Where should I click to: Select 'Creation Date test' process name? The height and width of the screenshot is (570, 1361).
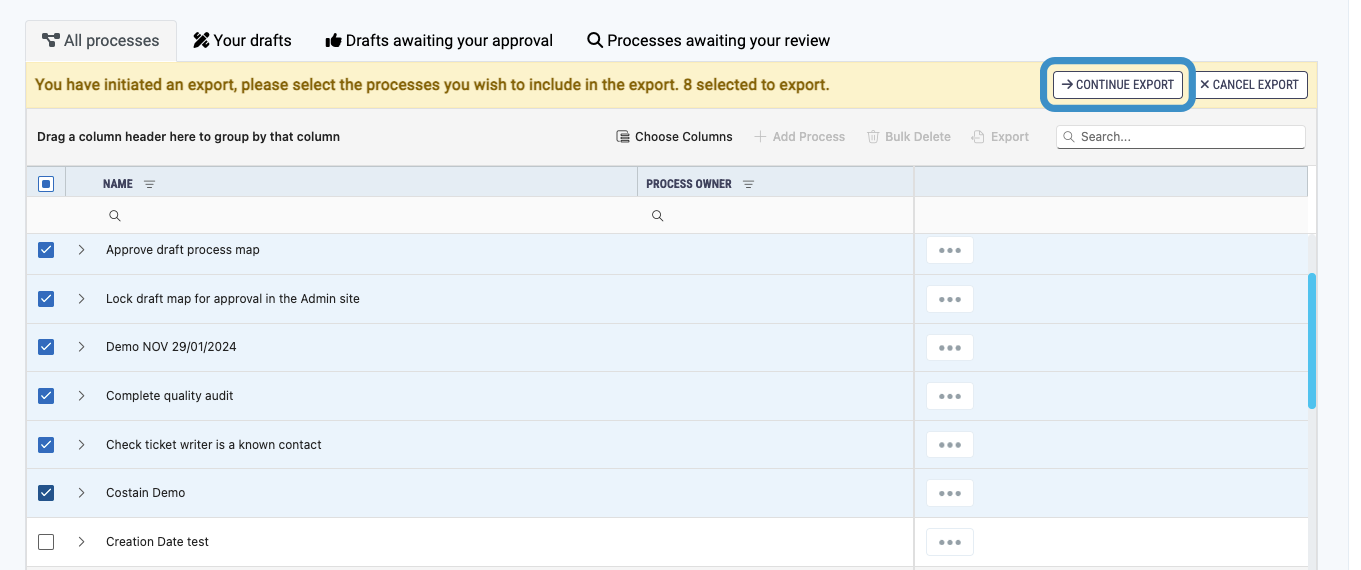pos(157,542)
